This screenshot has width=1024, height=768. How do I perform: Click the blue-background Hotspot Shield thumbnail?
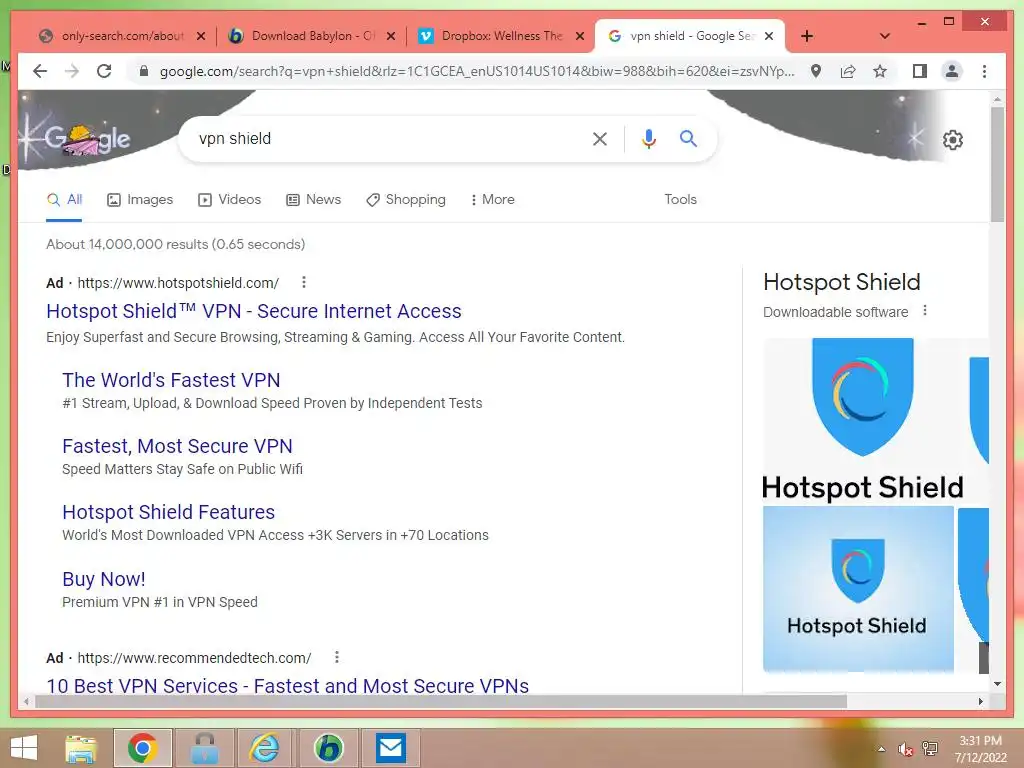(858, 589)
